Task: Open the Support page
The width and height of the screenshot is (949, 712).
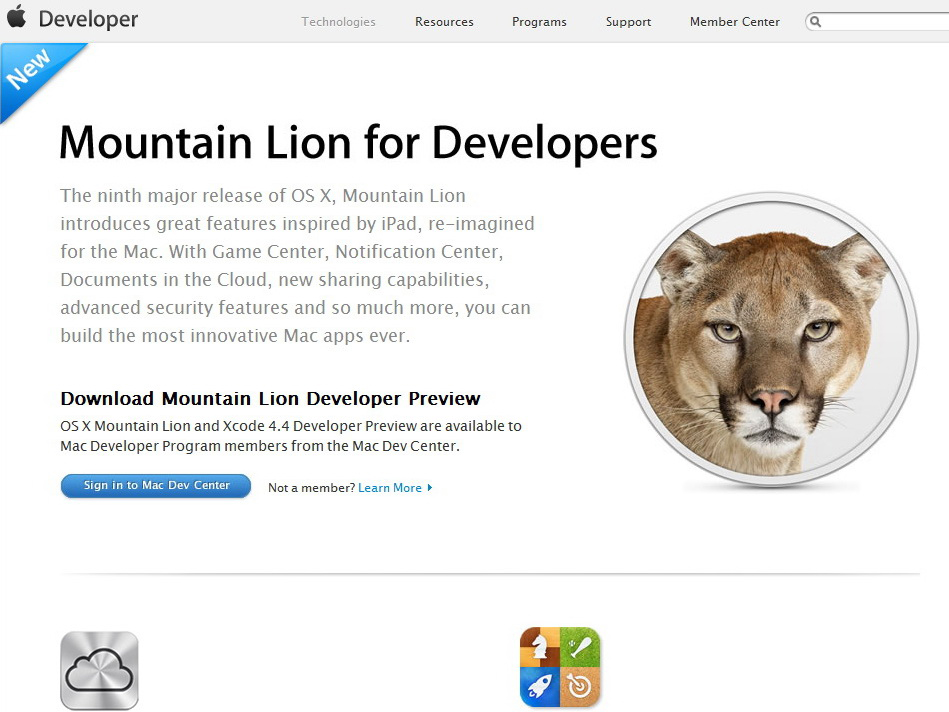Action: tap(628, 22)
